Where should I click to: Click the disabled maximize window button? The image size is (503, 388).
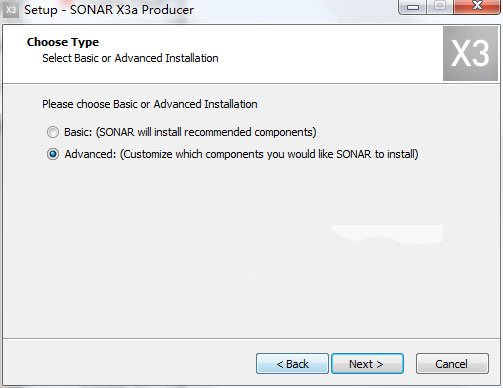tap(440, 6)
